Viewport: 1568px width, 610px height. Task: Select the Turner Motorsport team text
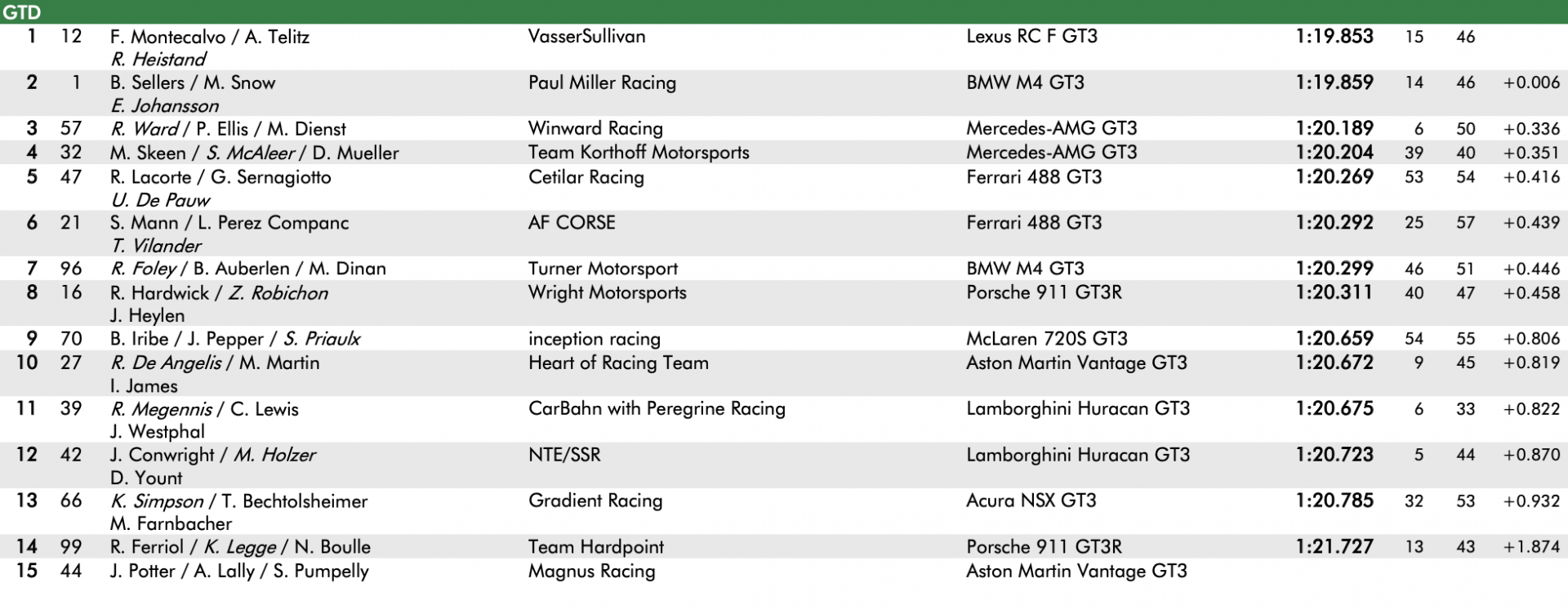coord(603,269)
